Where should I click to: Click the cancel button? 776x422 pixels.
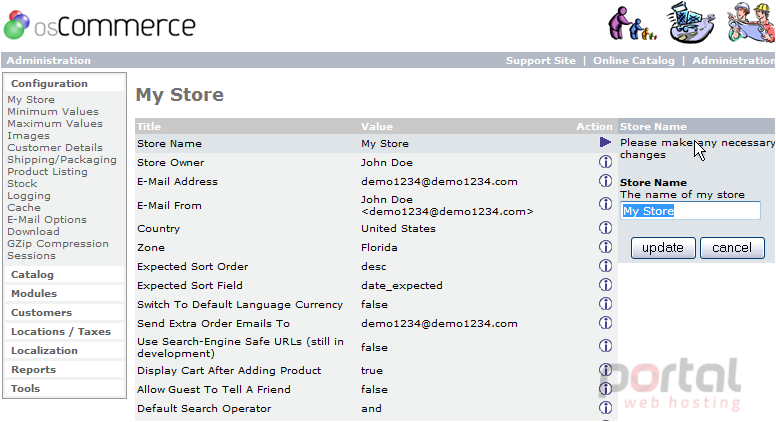[732, 247]
